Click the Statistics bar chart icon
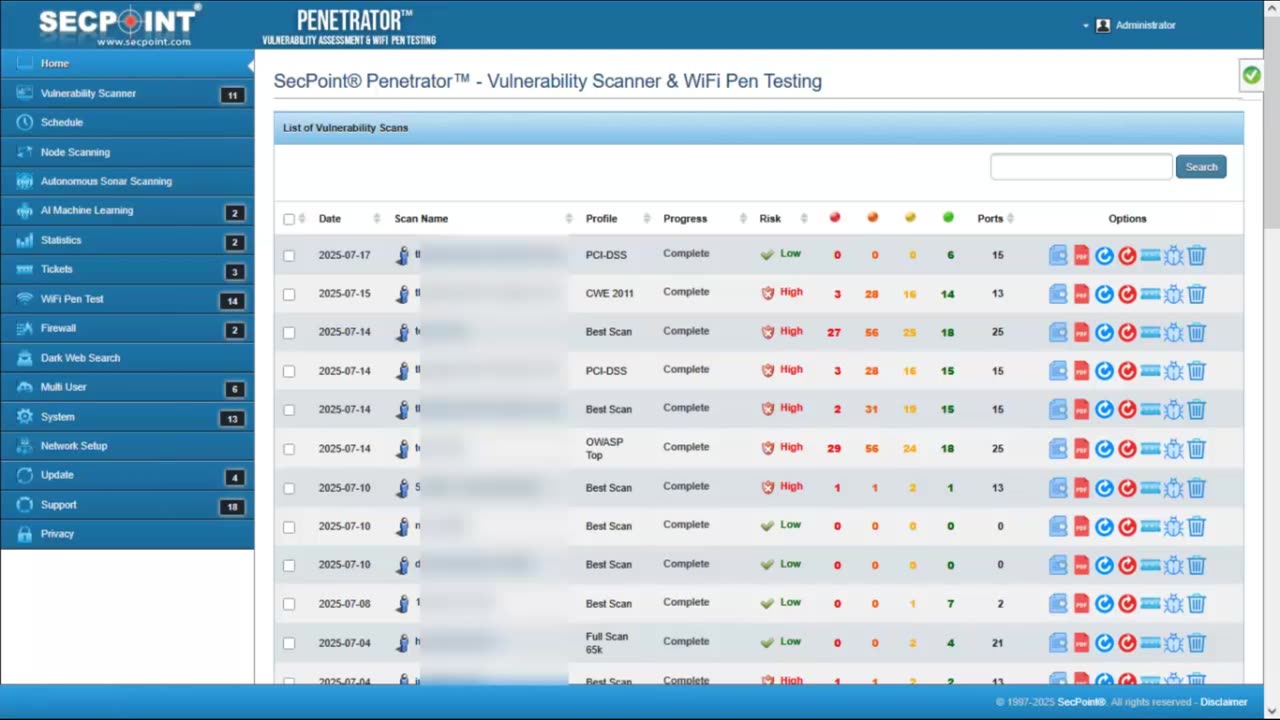1280x720 pixels. point(25,240)
